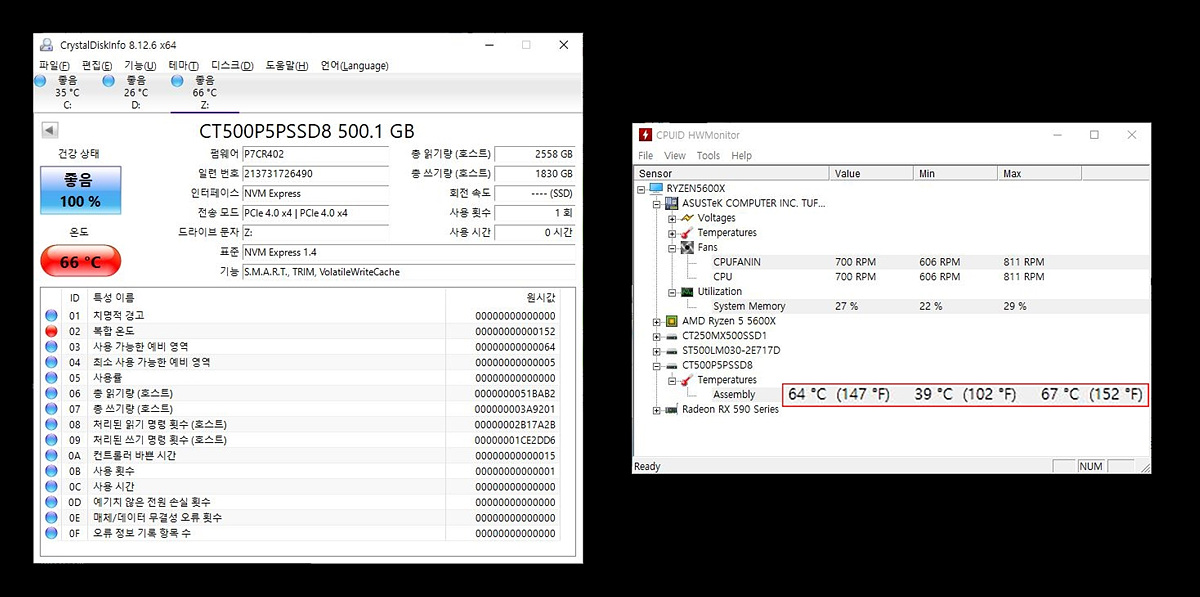The height and width of the screenshot is (597, 1200).
Task: Open HWMonitor File menu
Action: pos(646,156)
